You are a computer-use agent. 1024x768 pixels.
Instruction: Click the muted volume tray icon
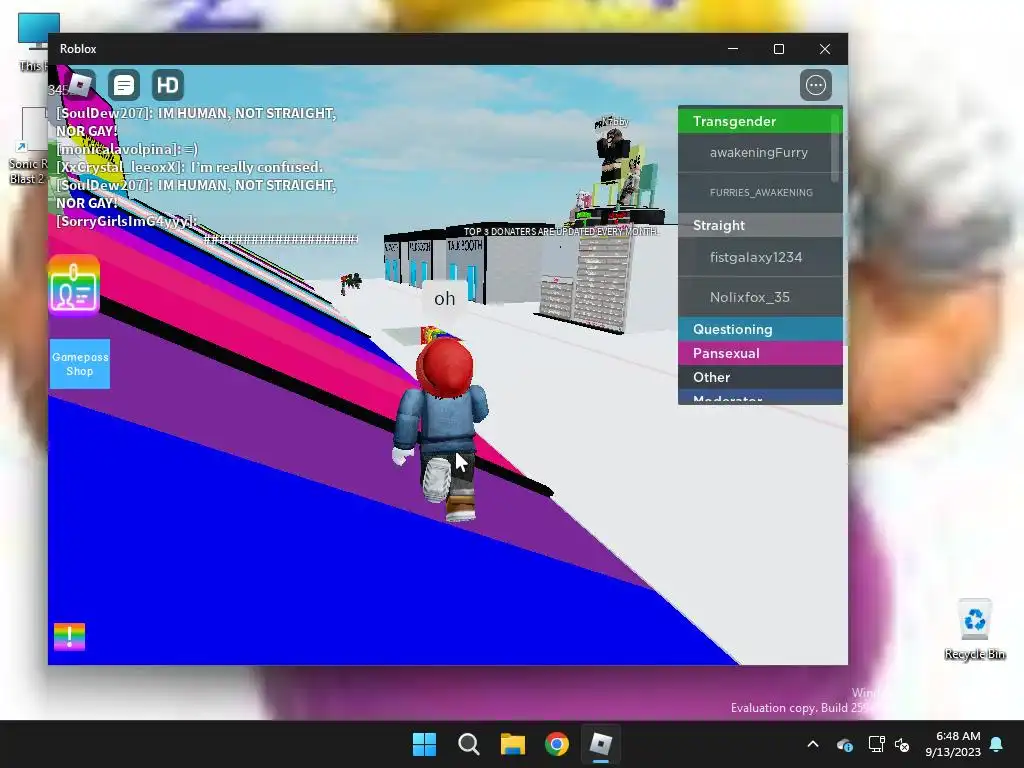coord(903,744)
